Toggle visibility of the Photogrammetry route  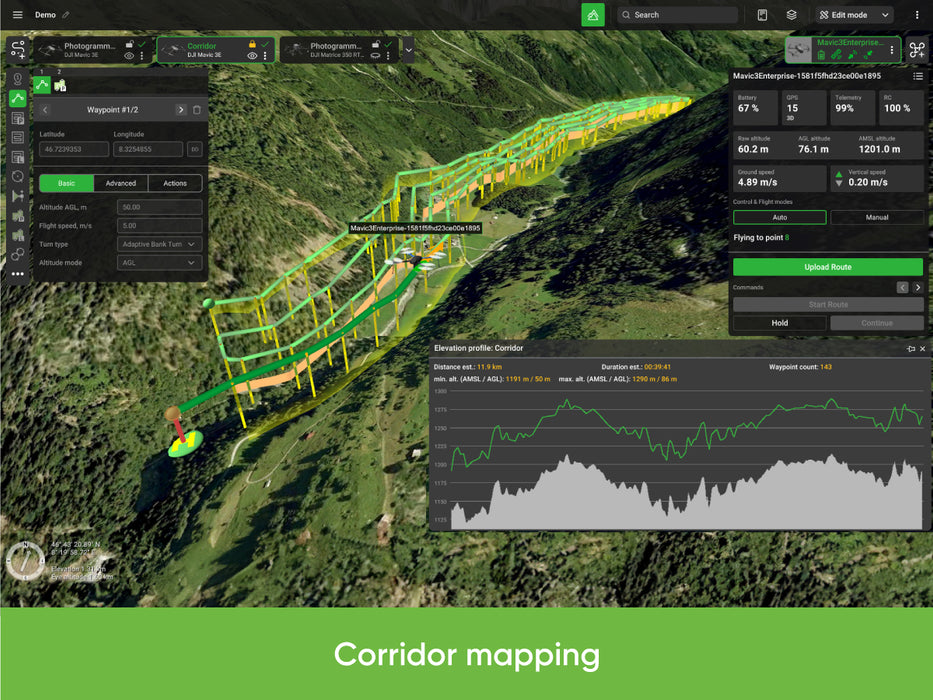click(129, 56)
